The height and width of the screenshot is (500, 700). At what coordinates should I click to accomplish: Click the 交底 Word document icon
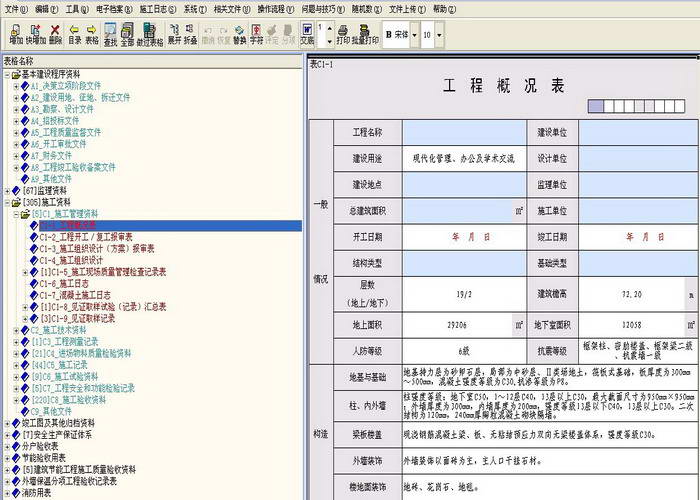click(307, 34)
